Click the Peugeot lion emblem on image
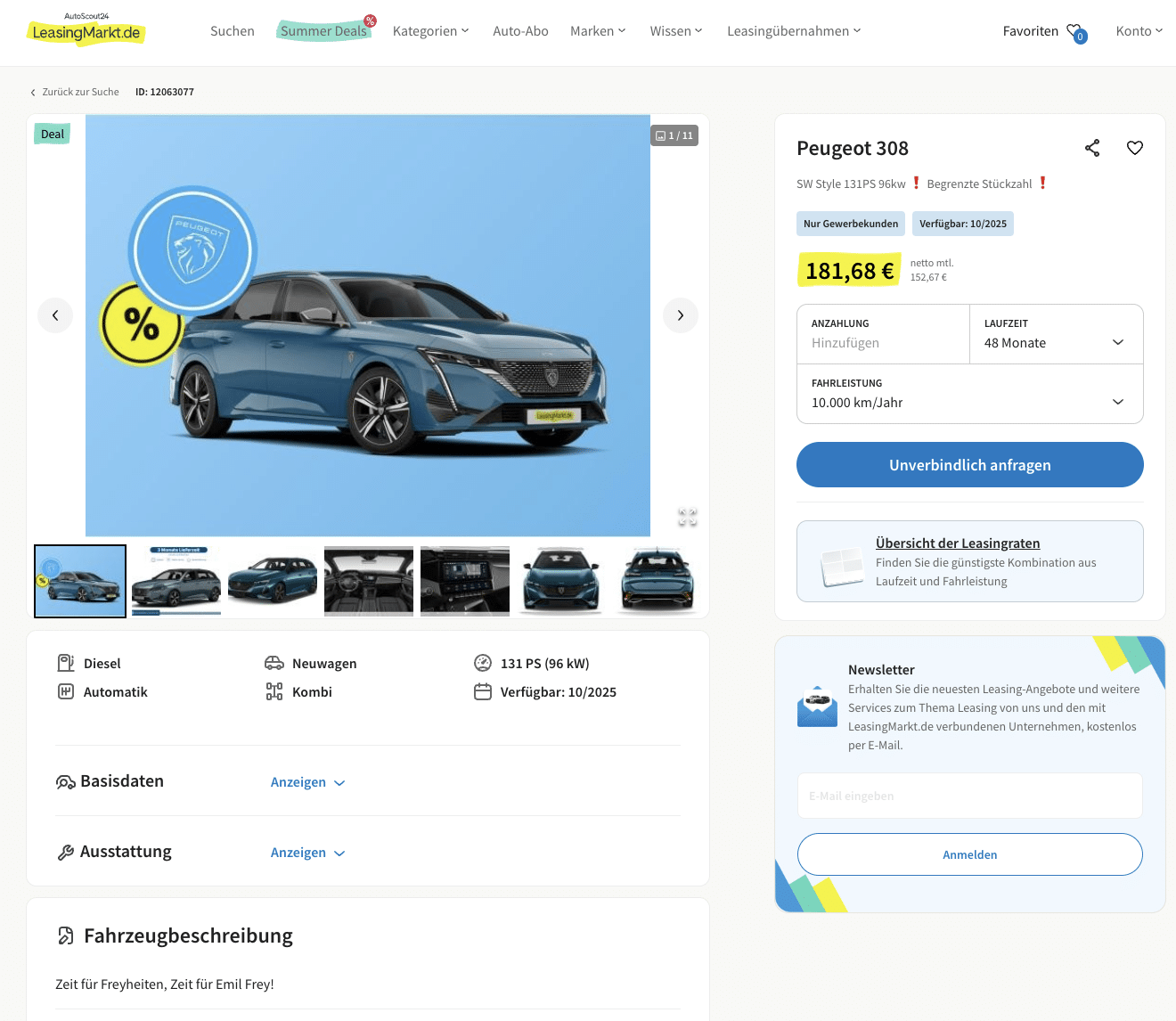The image size is (1176, 1021). (193, 250)
